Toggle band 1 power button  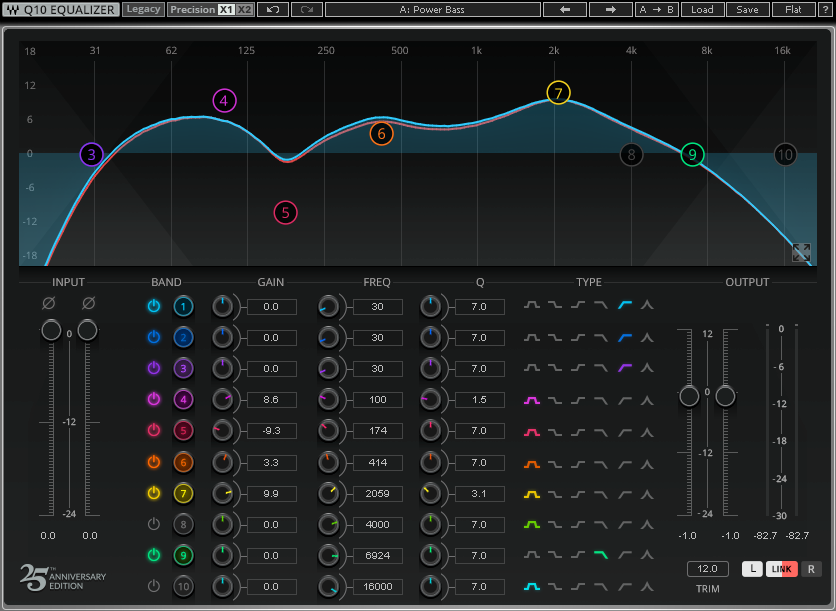(154, 306)
